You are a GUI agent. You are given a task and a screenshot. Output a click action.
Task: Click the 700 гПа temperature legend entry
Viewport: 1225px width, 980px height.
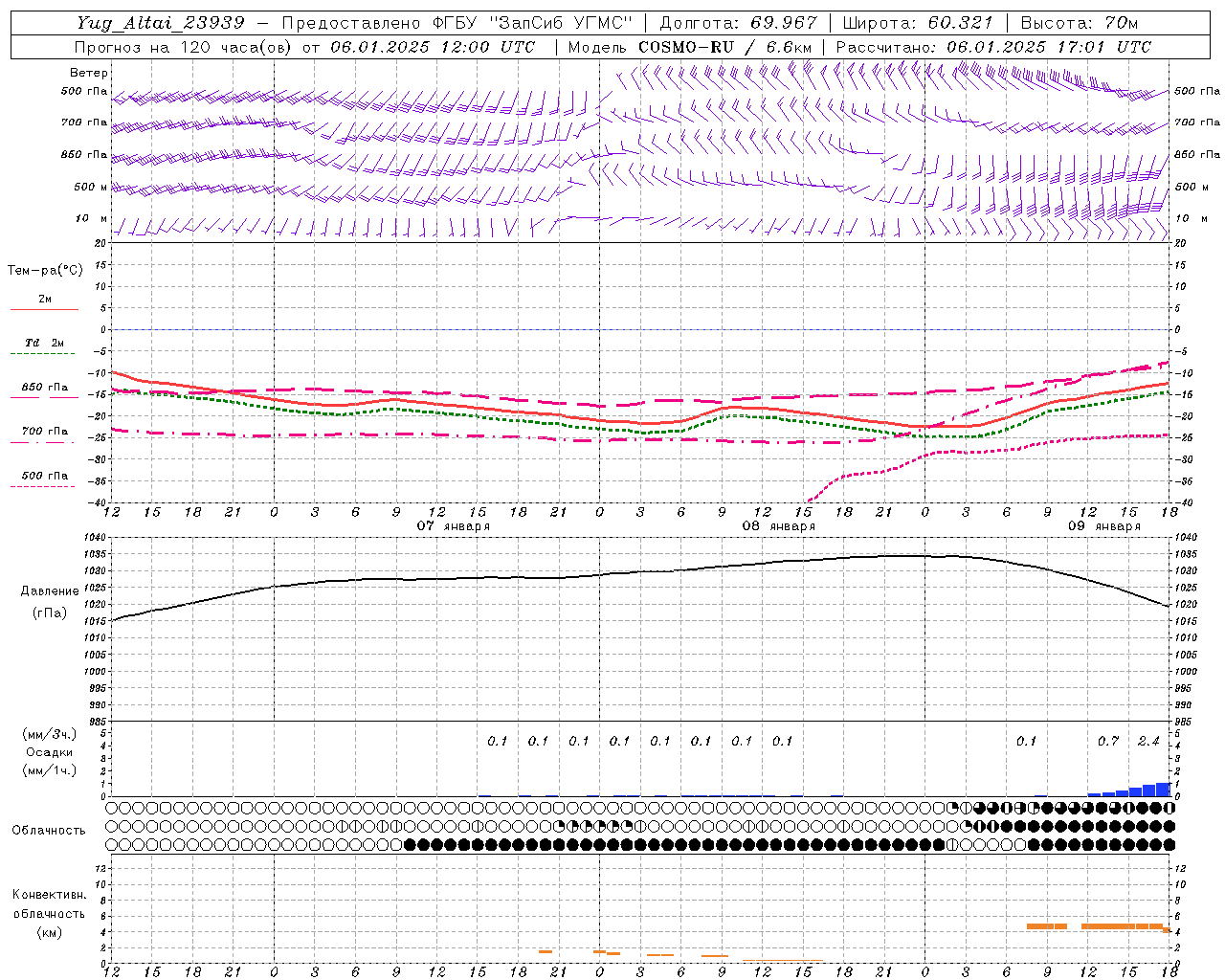click(x=45, y=432)
